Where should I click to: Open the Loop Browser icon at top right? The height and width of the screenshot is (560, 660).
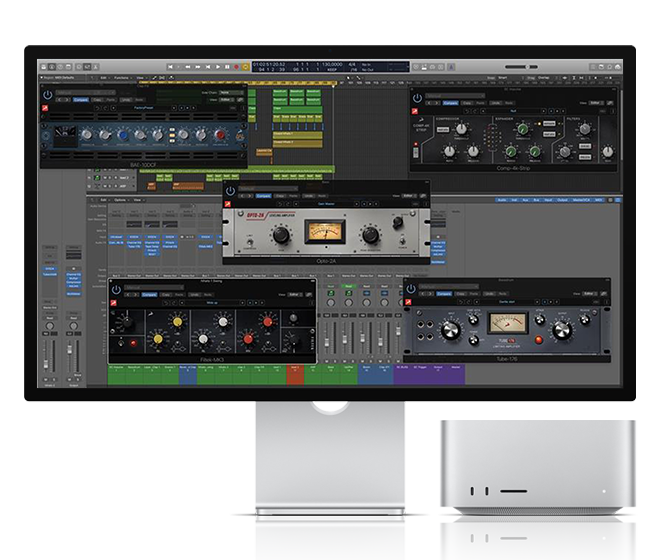[609, 67]
